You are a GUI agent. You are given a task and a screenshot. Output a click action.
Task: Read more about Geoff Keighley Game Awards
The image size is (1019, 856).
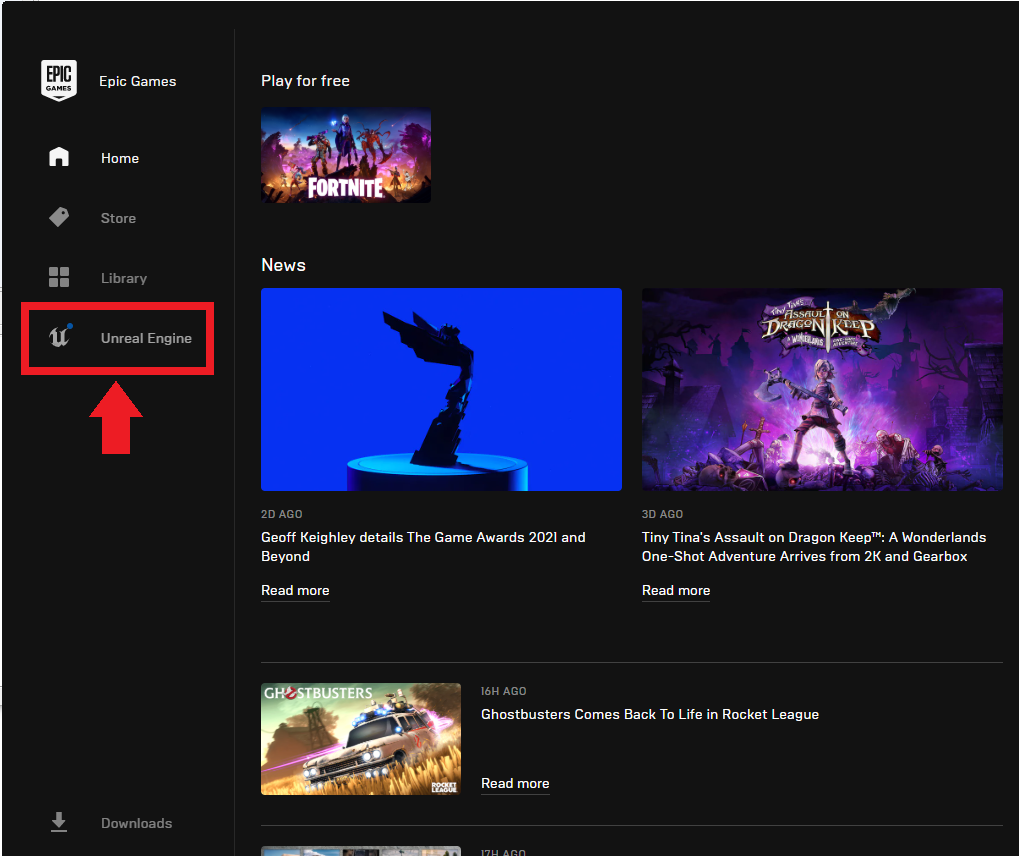coord(295,591)
